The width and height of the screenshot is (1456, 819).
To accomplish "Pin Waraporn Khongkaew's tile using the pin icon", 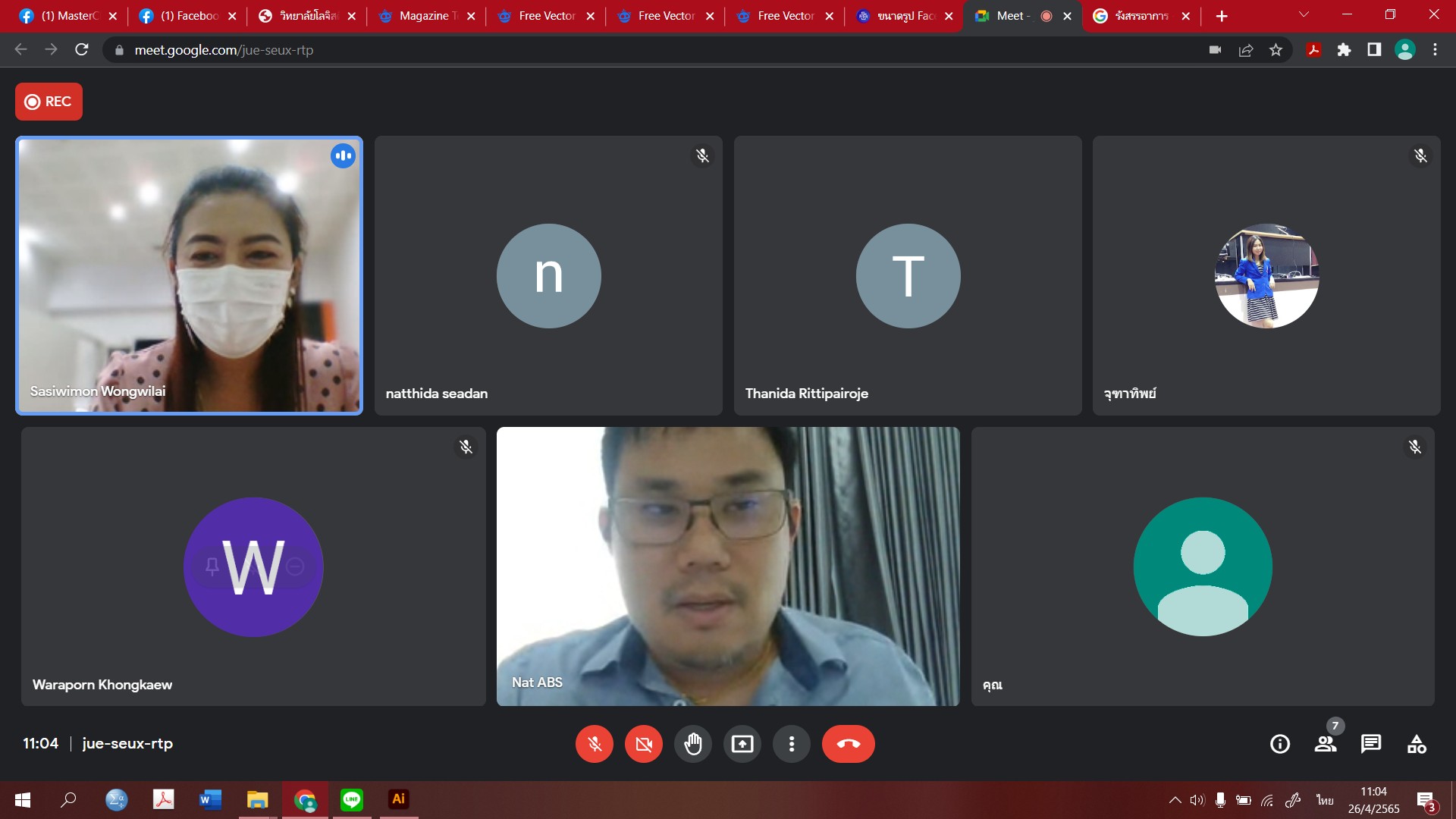I will coord(212,566).
